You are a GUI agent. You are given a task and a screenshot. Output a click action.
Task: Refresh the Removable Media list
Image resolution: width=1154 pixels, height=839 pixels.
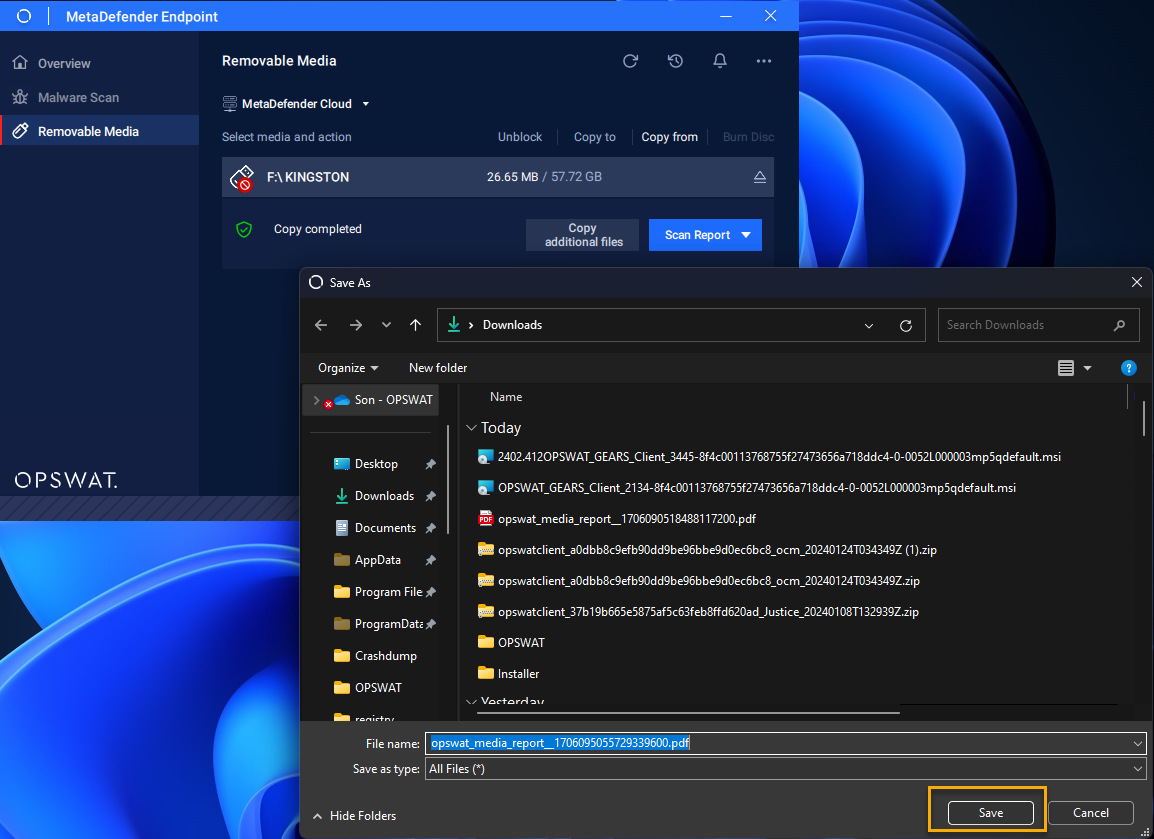pyautogui.click(x=630, y=61)
